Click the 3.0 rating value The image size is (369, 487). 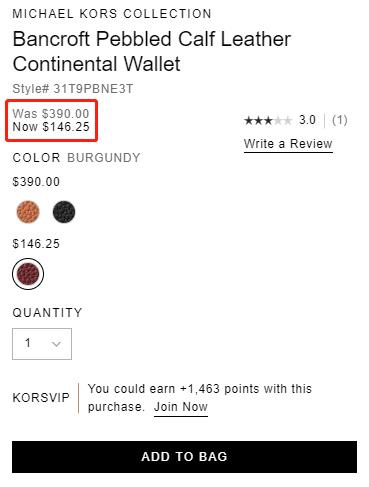[307, 120]
